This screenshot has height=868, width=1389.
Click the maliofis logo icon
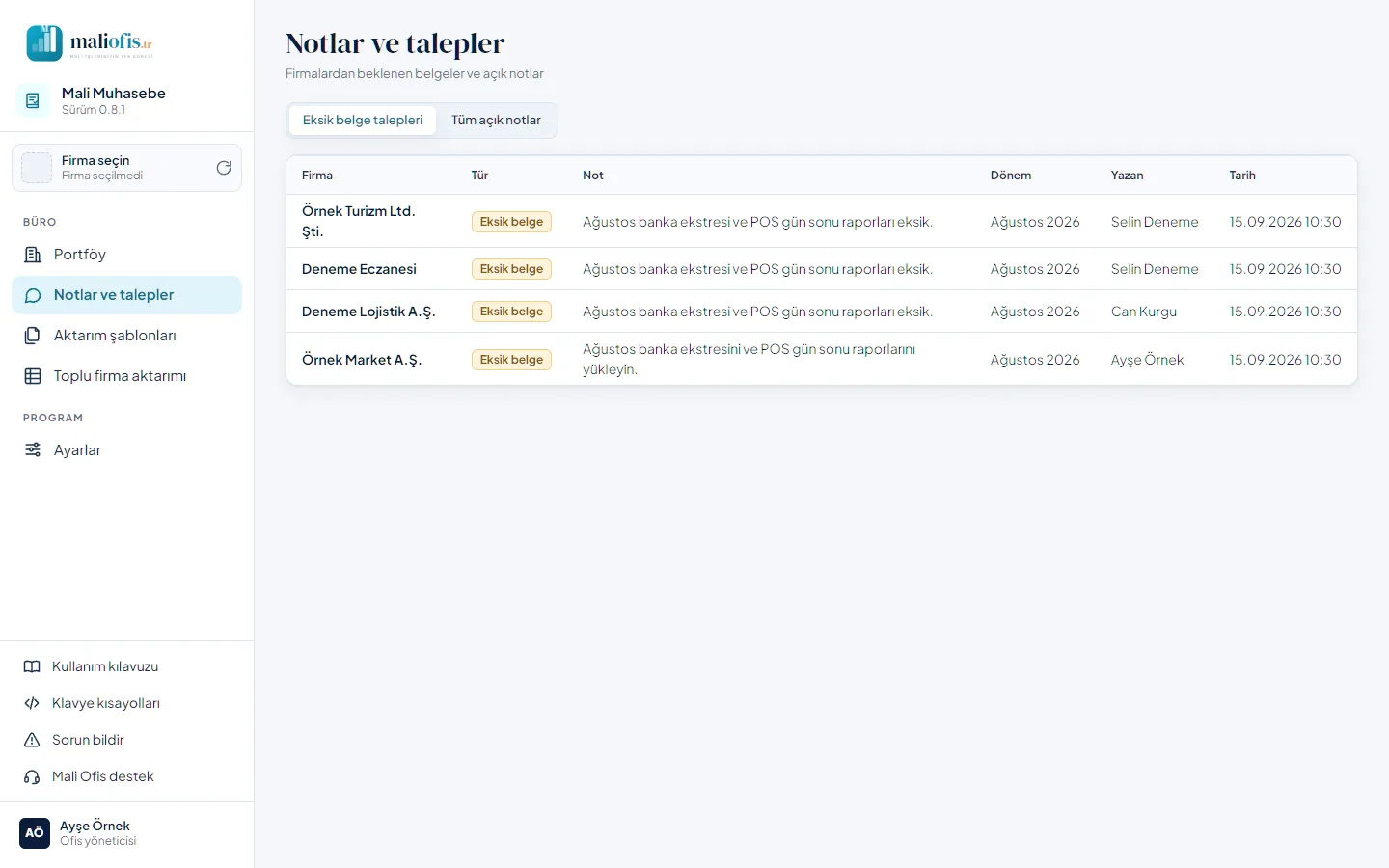(44, 43)
